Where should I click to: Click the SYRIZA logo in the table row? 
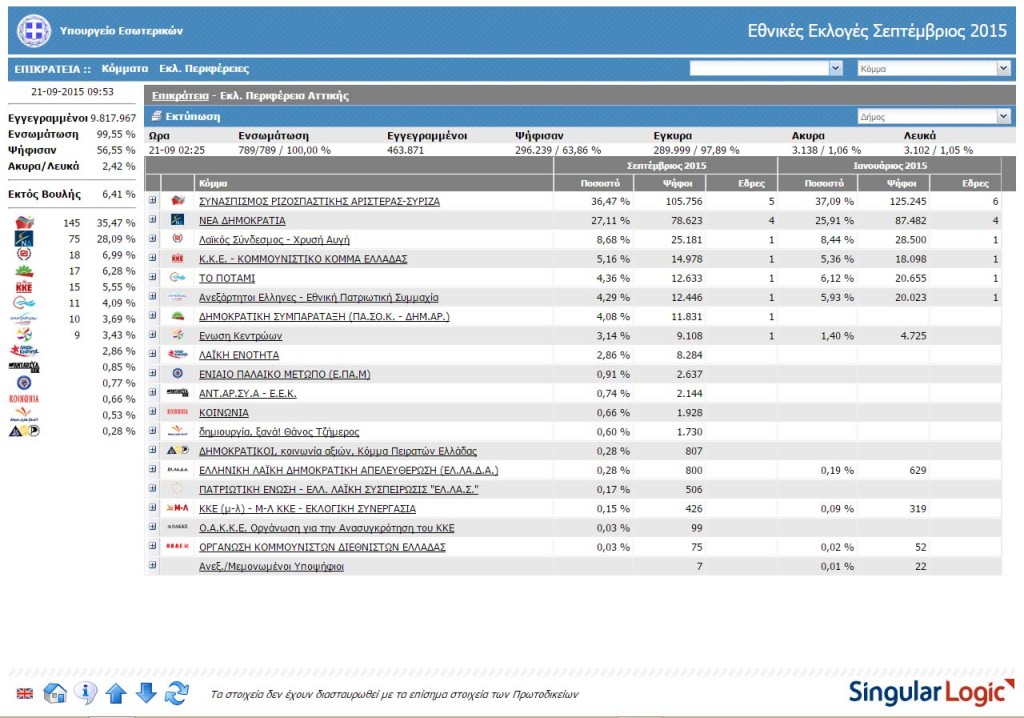[178, 201]
